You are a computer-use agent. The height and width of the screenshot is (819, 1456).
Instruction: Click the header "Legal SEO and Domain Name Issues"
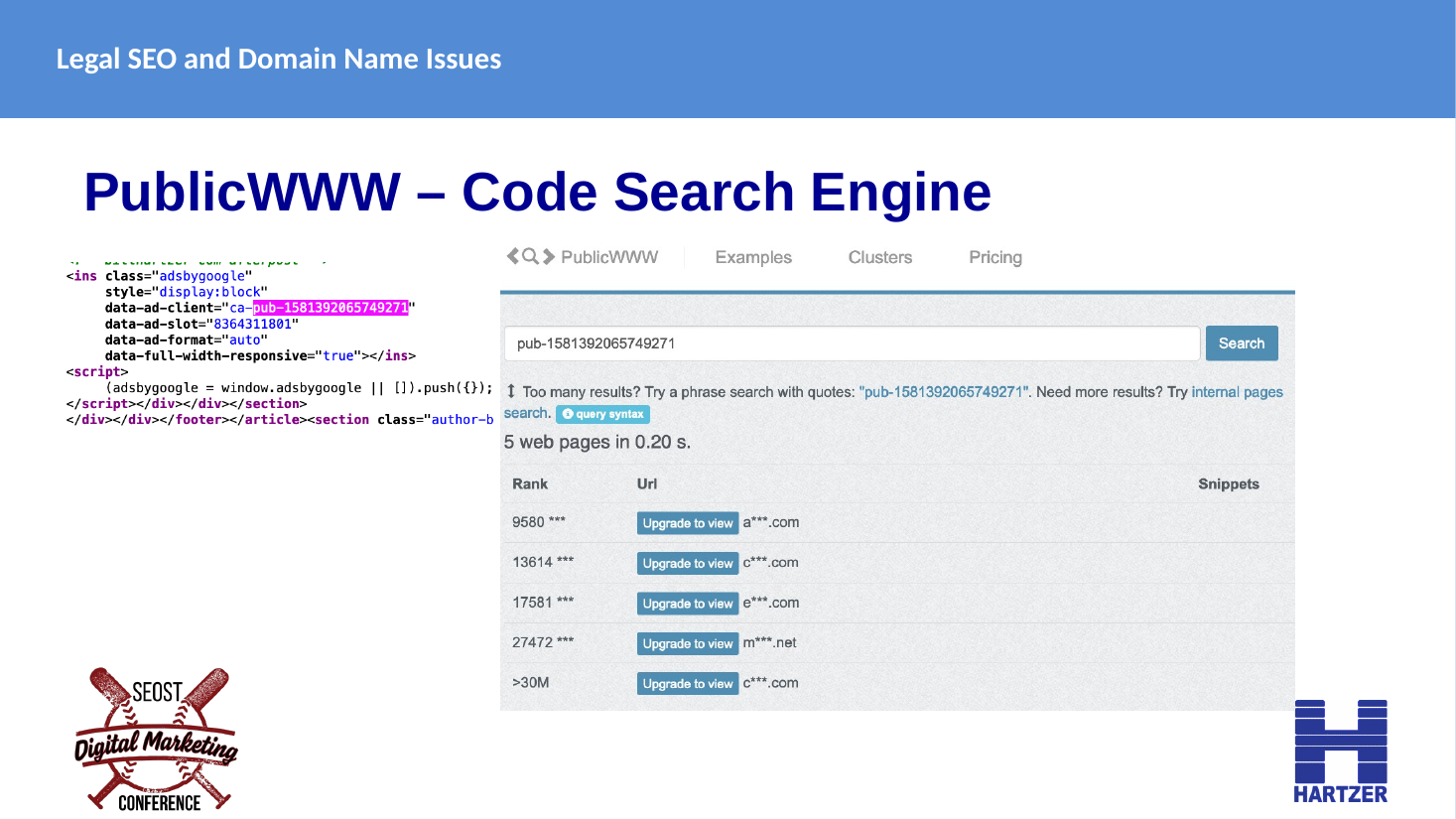pyautogui.click(x=279, y=60)
